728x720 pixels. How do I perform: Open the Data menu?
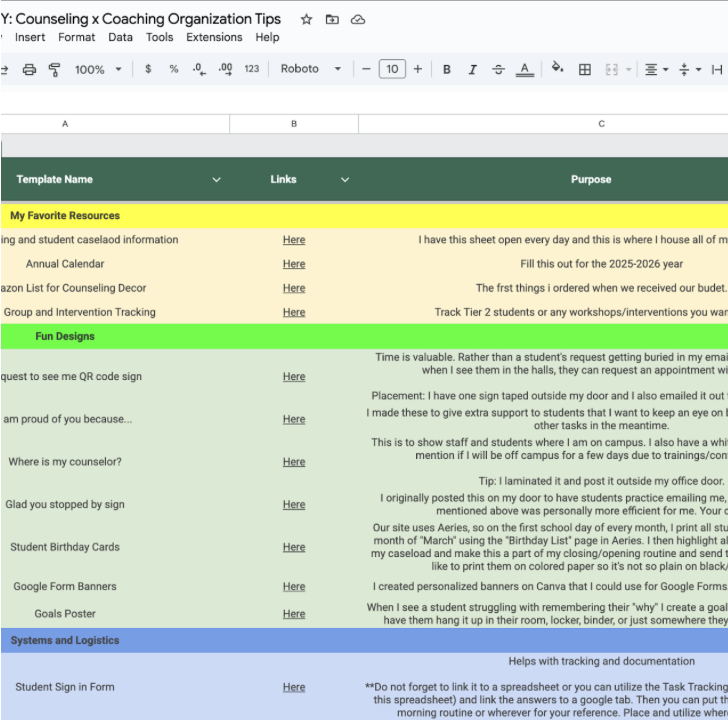click(120, 37)
